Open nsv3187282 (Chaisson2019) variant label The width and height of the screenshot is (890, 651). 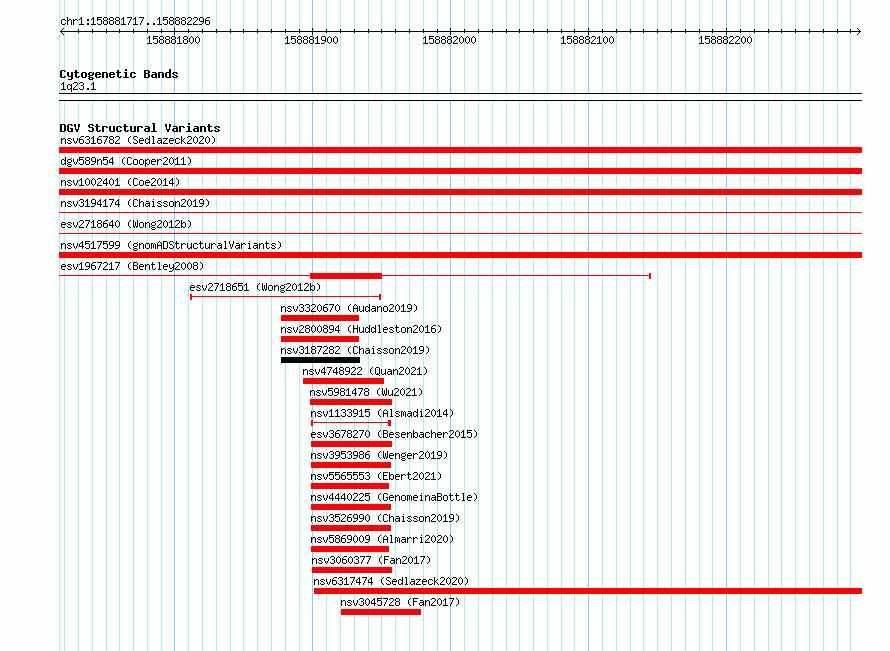[355, 350]
